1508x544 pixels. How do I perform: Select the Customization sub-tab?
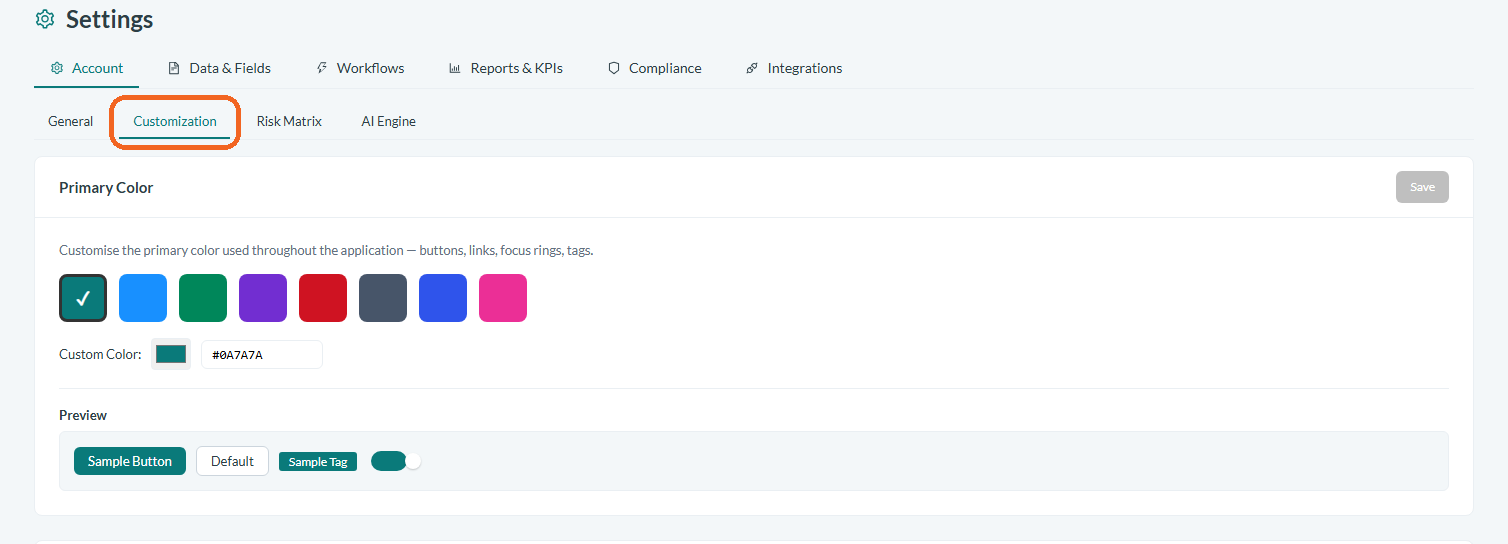click(x=175, y=121)
